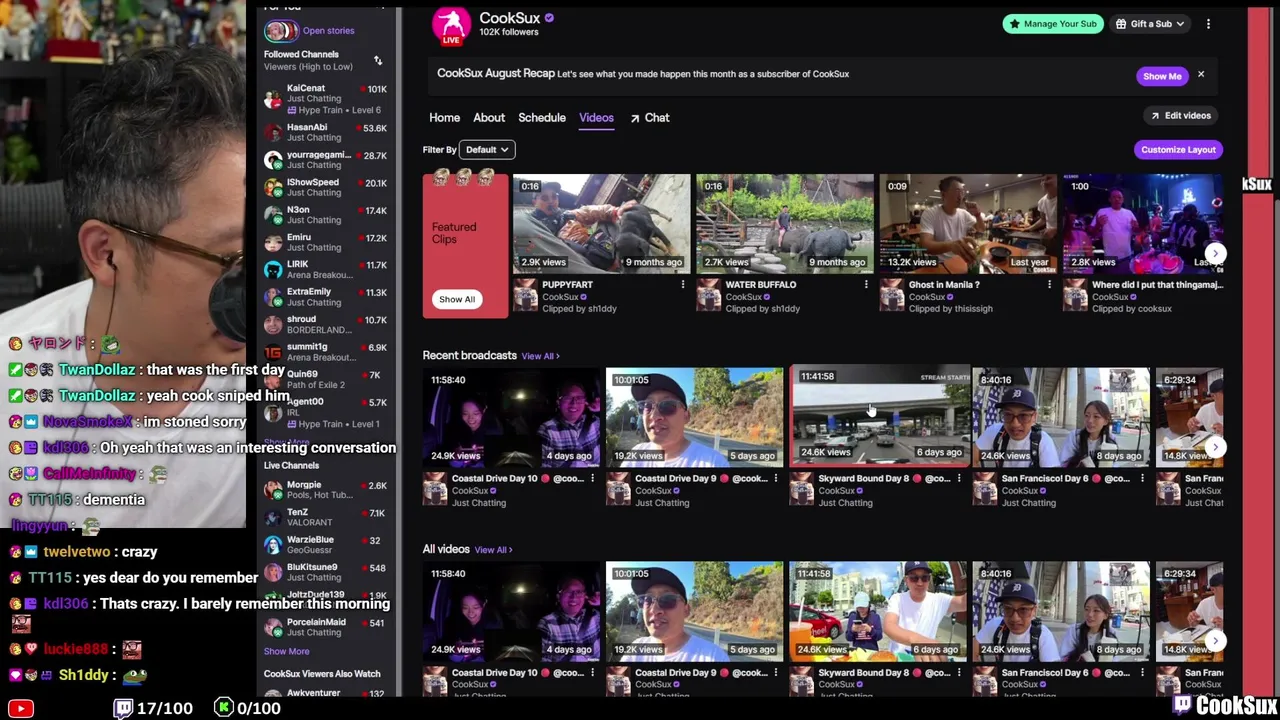Open options for Skyward Bound Day 8 broadcast
Viewport: 1280px width, 720px height.
959,479
